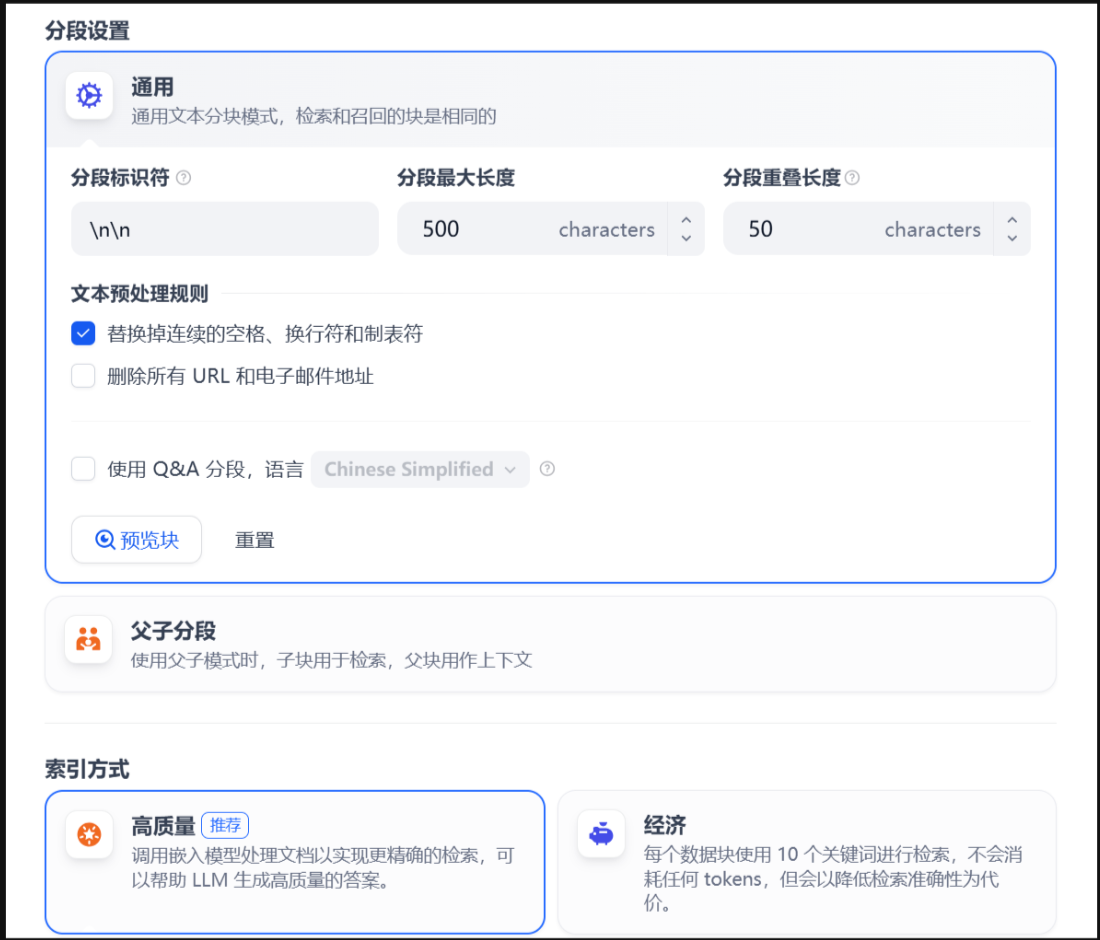
Task: Click the 预览块 preview button
Action: [137, 539]
